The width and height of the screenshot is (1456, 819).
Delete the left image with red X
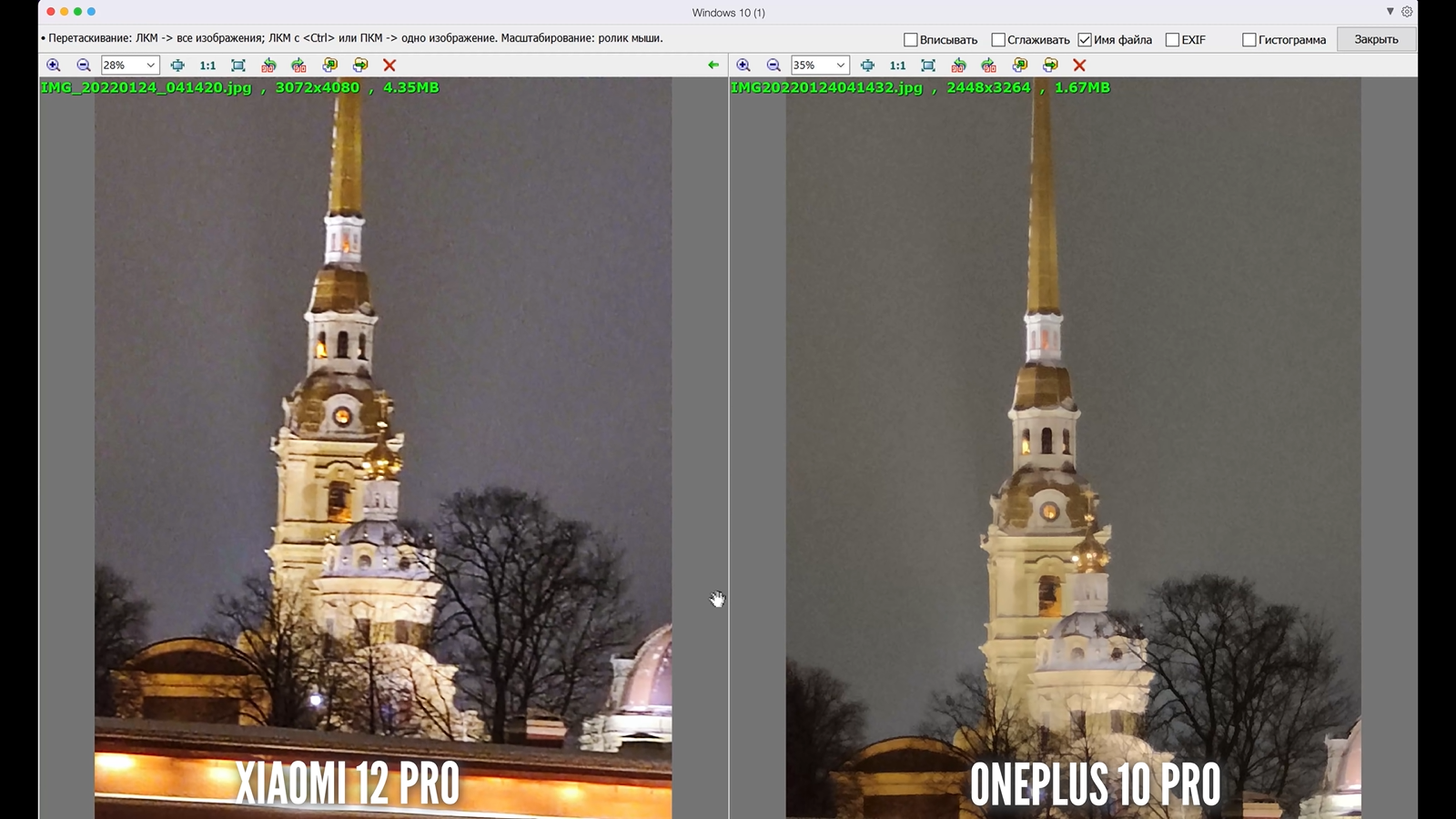point(389,66)
